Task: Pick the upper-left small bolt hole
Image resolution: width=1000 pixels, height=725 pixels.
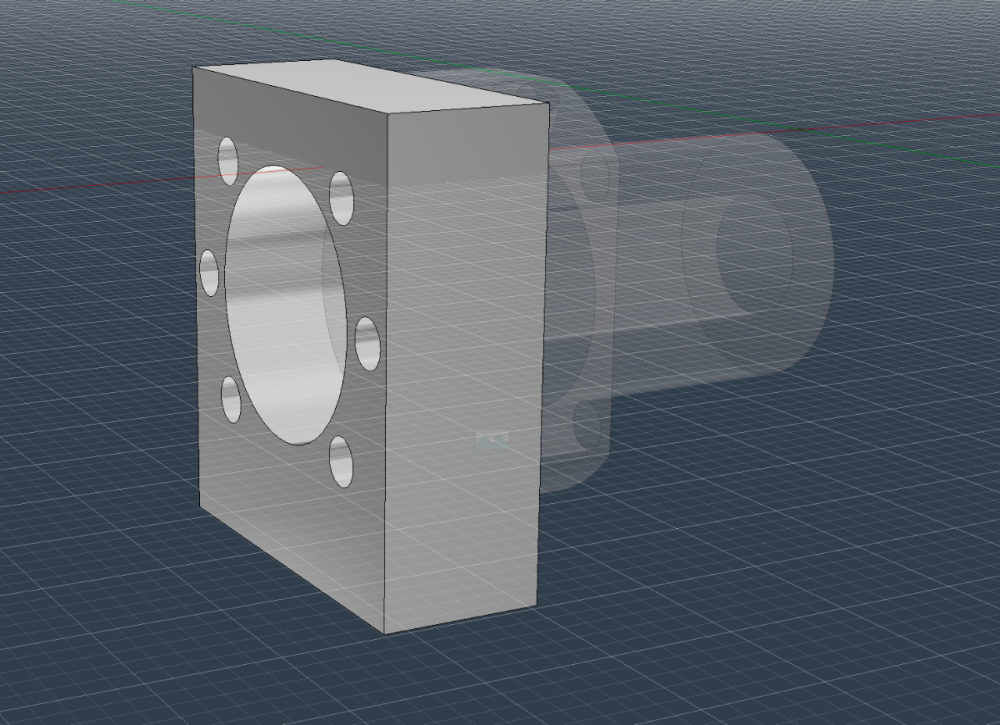Action: pyautogui.click(x=228, y=161)
